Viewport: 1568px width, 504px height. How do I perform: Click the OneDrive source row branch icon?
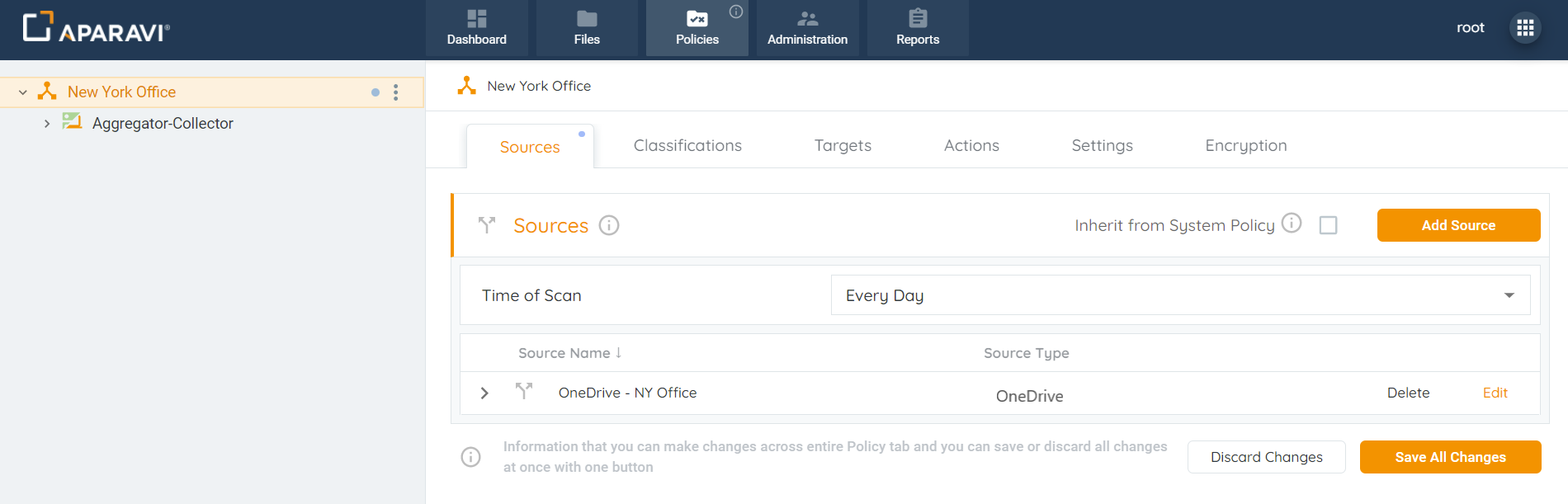(x=524, y=391)
